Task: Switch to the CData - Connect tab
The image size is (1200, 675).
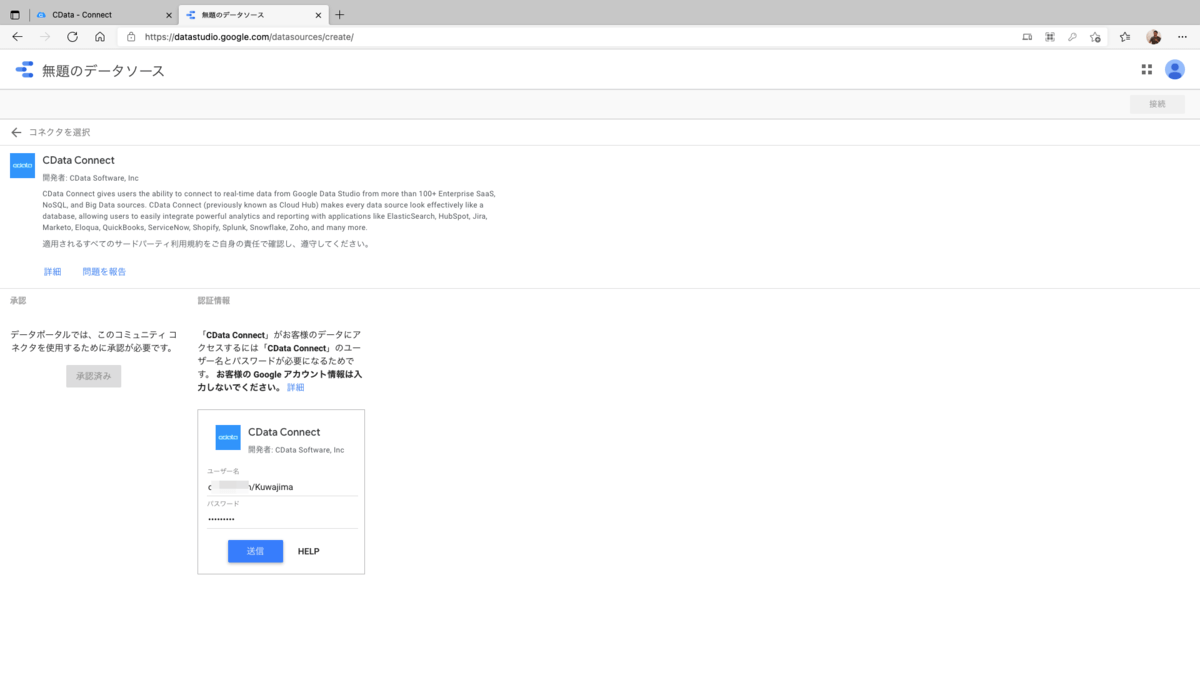Action: 103,15
